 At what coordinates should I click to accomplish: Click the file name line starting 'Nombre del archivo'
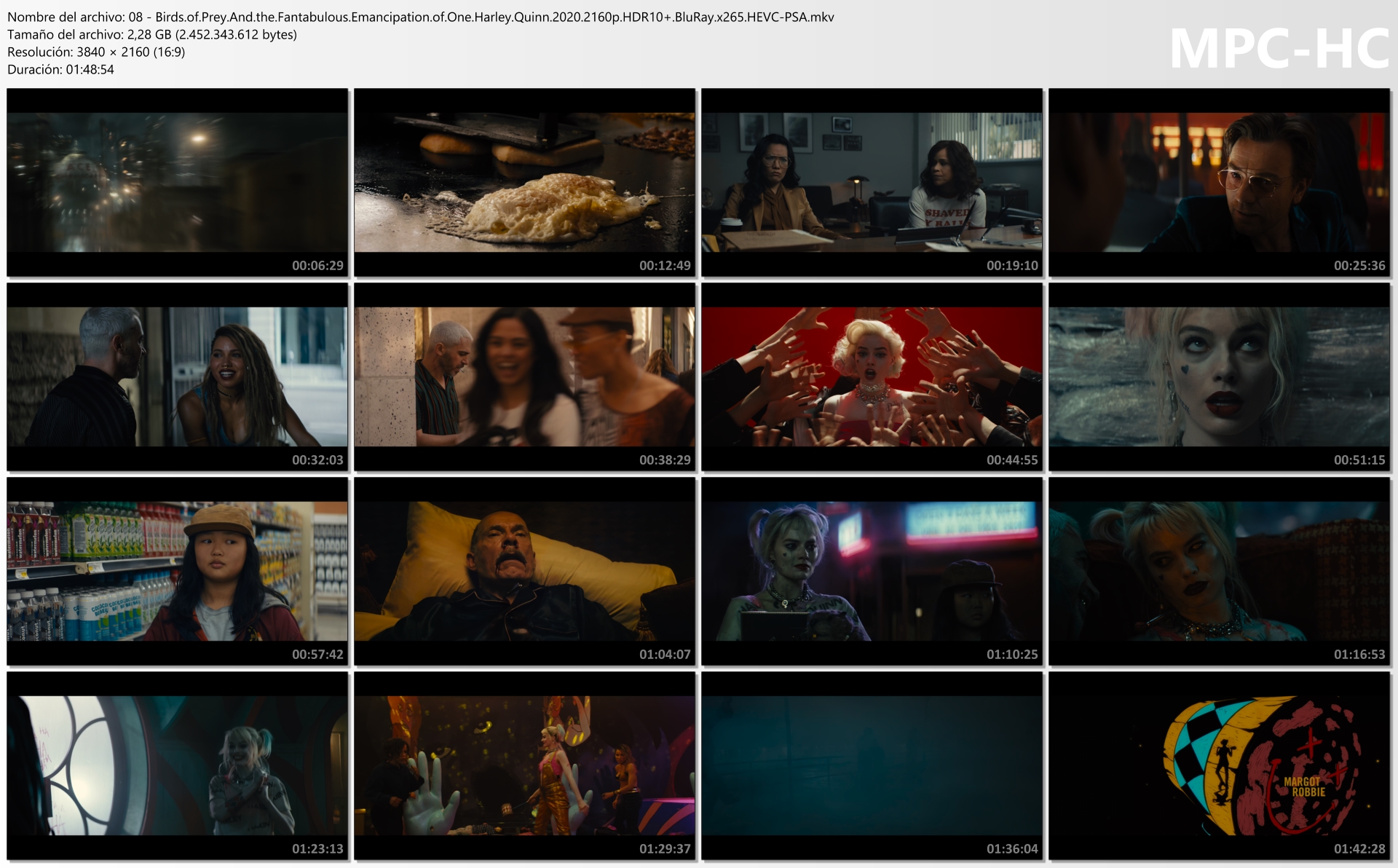tap(421, 17)
